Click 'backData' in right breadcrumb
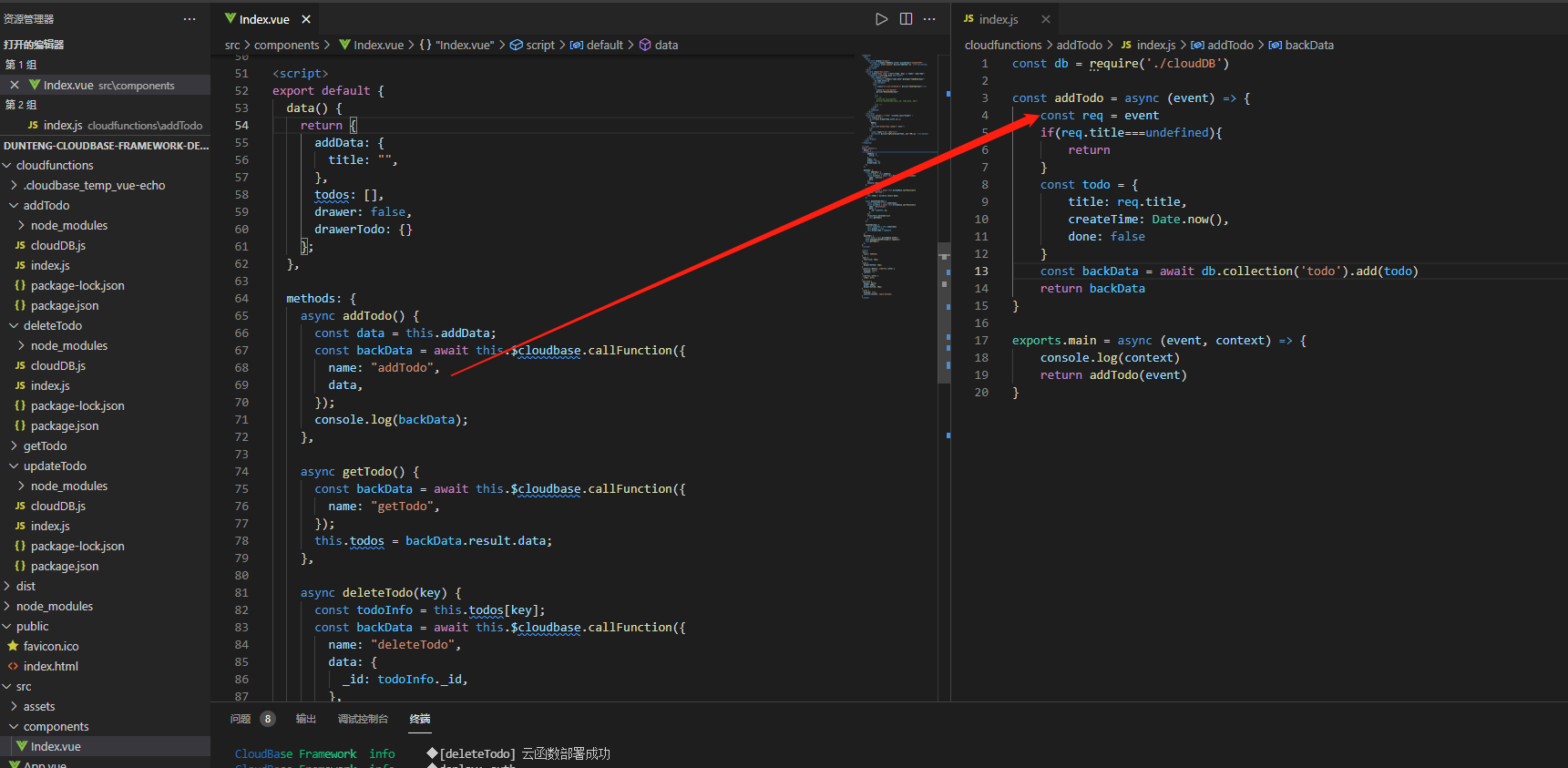The image size is (1568, 768). point(1308,45)
